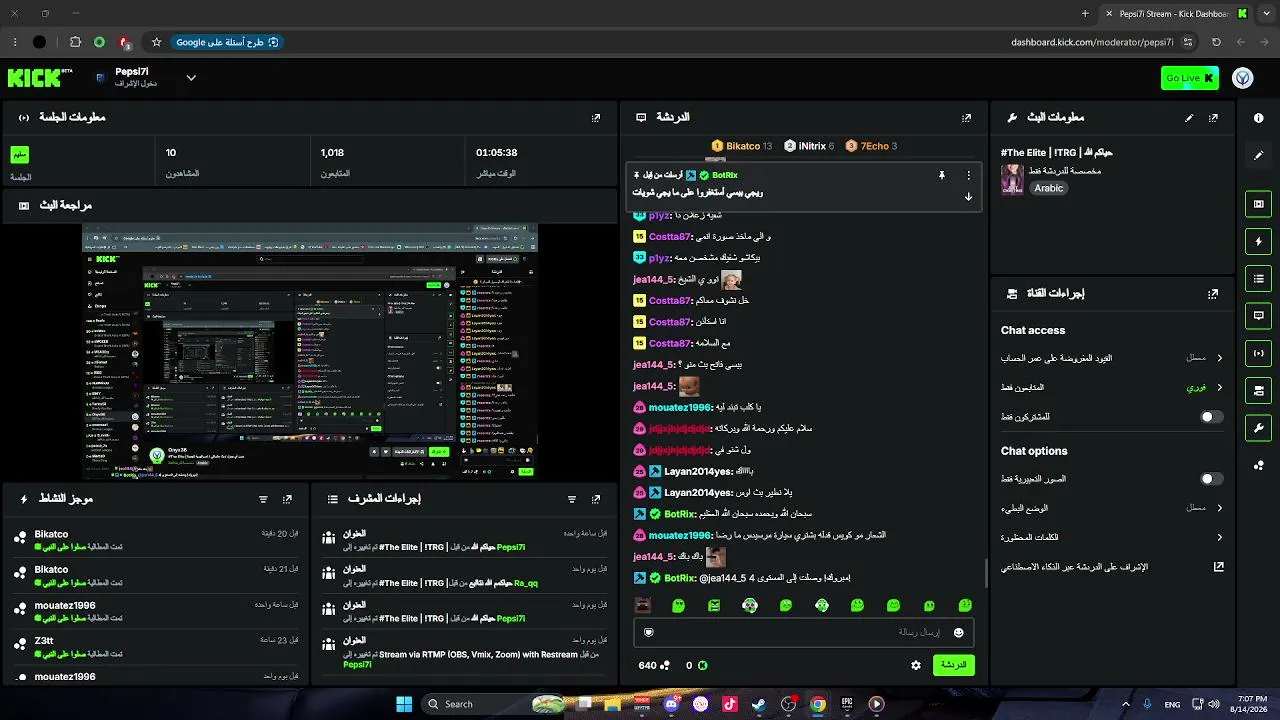Toggle the chat bubble sidebar icon
The height and width of the screenshot is (720, 1280).
pyautogui.click(x=1258, y=316)
